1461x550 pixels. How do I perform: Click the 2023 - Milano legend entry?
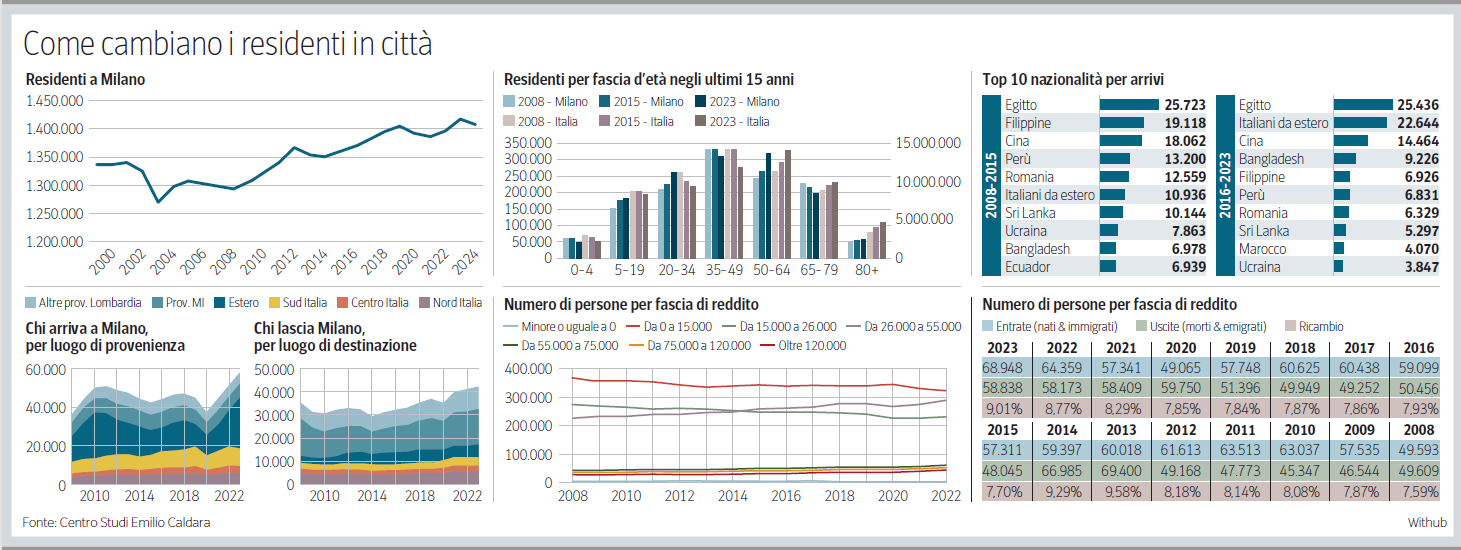point(737,102)
